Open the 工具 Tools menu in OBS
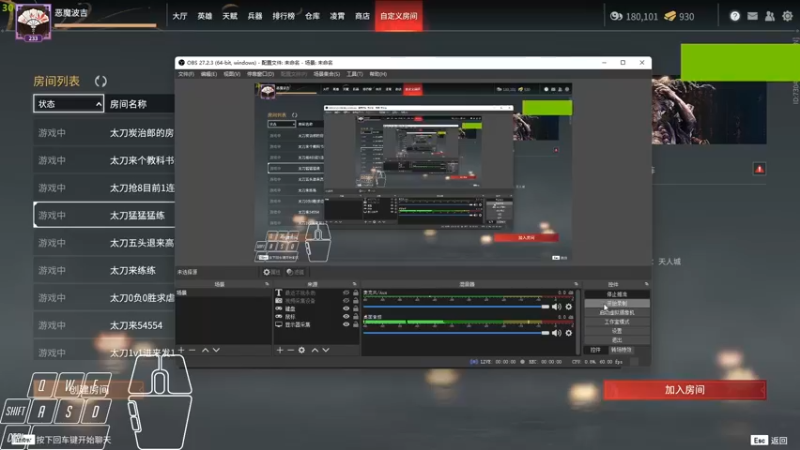Viewport: 800px width, 450px height. (355, 74)
